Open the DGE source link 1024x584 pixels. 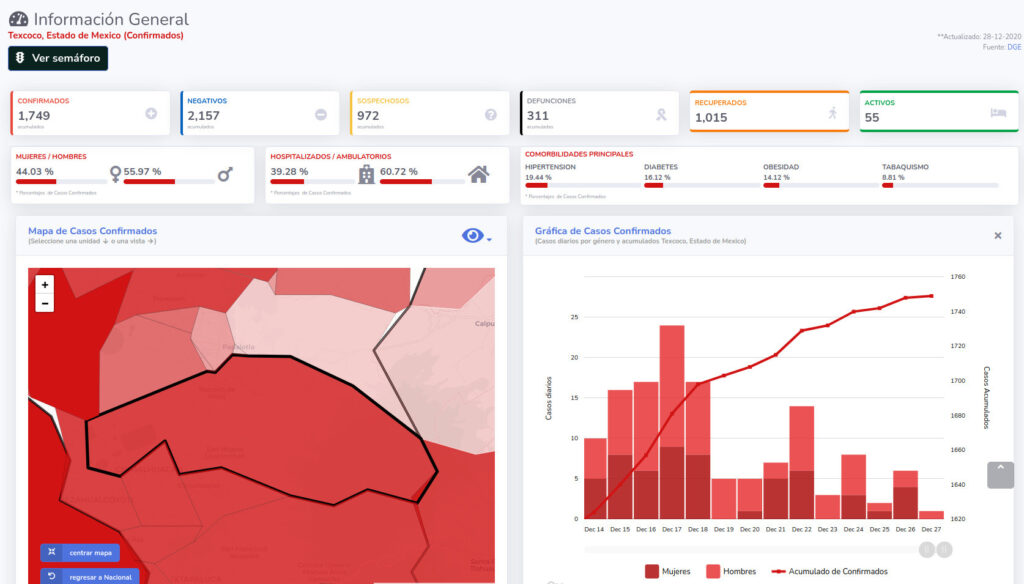1014,47
